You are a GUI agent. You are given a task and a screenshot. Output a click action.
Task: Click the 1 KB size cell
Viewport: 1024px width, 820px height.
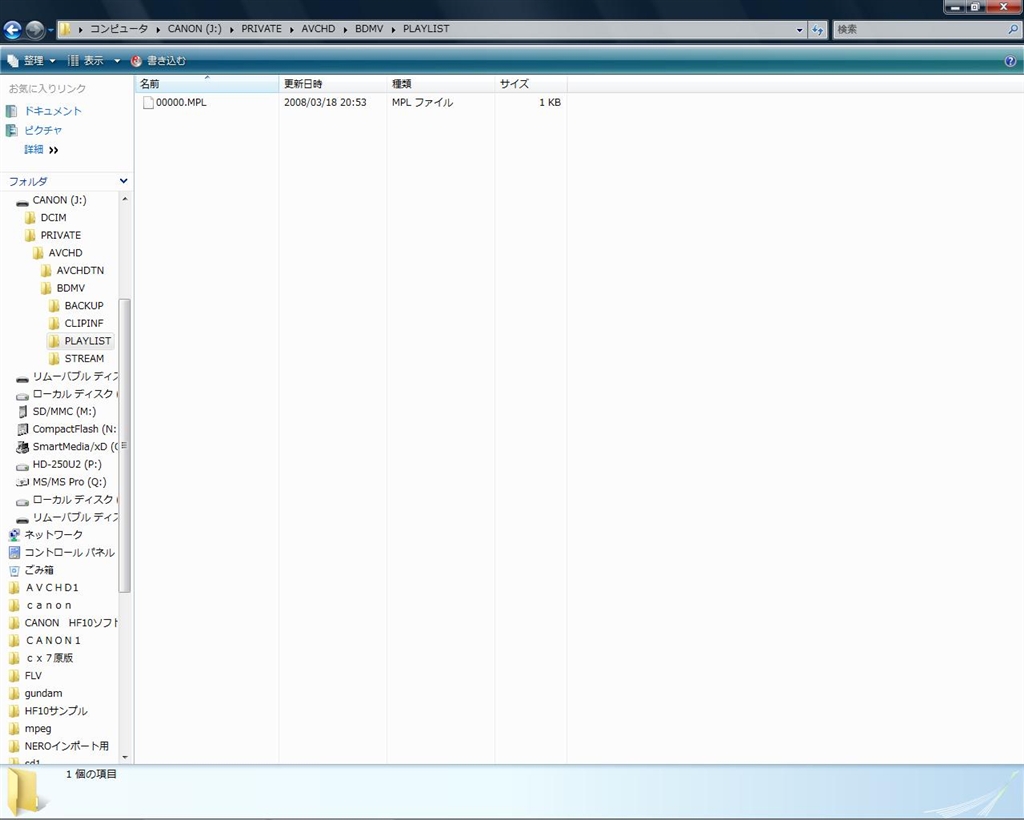coord(550,102)
